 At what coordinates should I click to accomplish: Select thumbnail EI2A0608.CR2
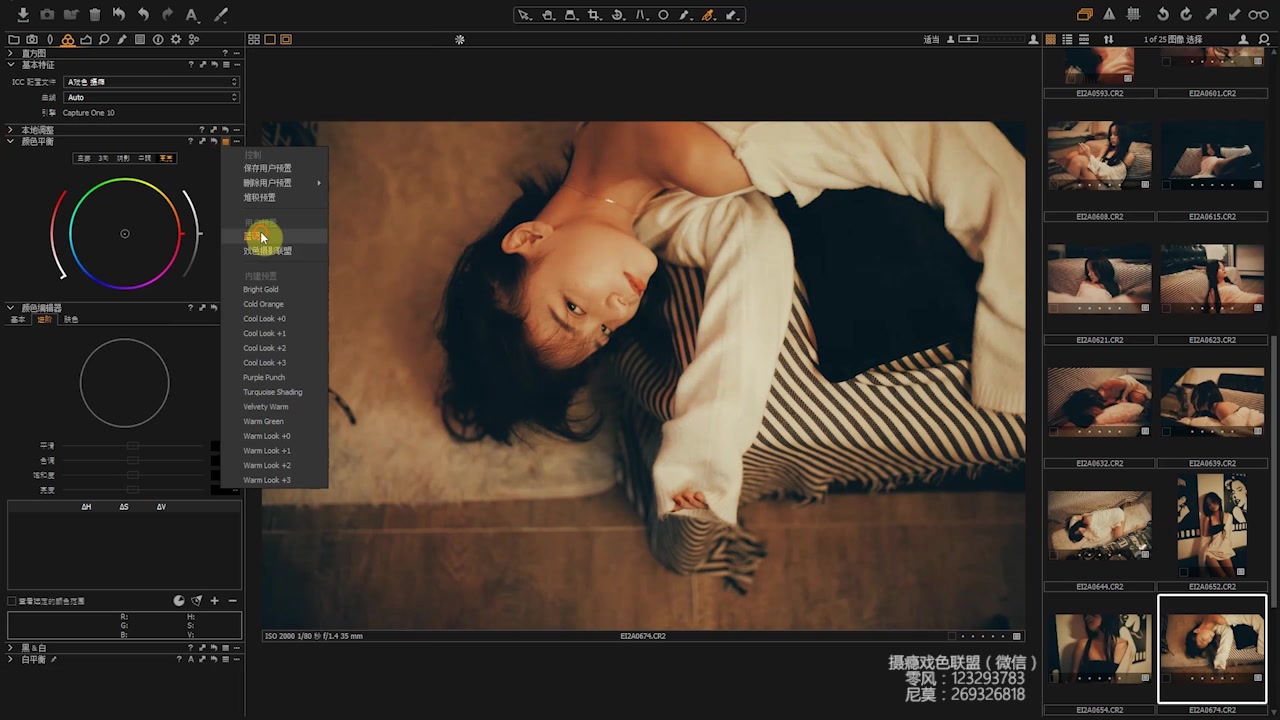pos(1099,154)
